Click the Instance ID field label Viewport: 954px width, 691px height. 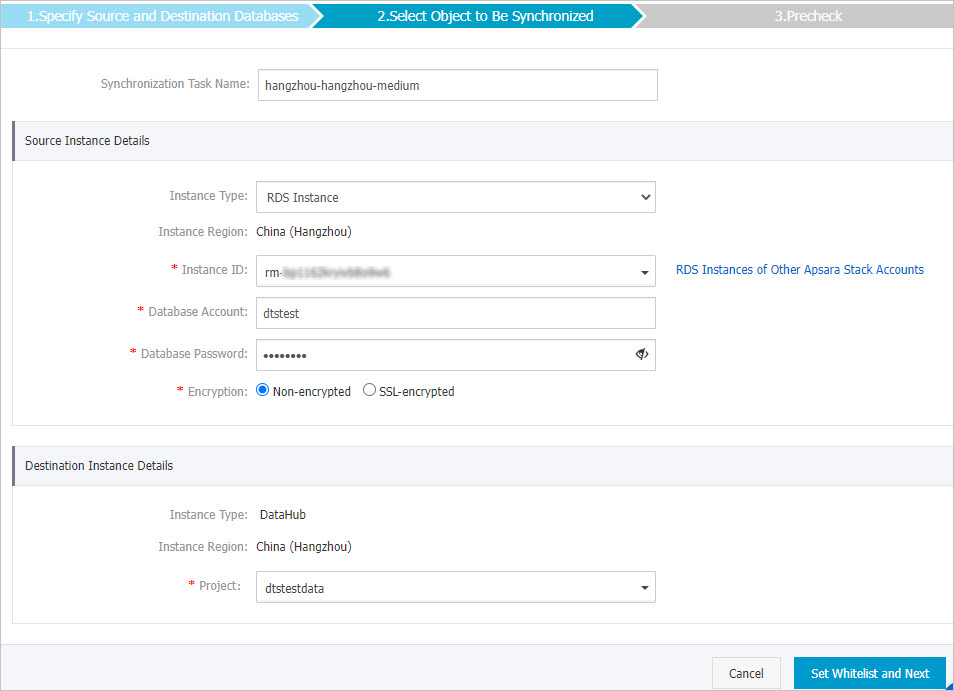(214, 269)
